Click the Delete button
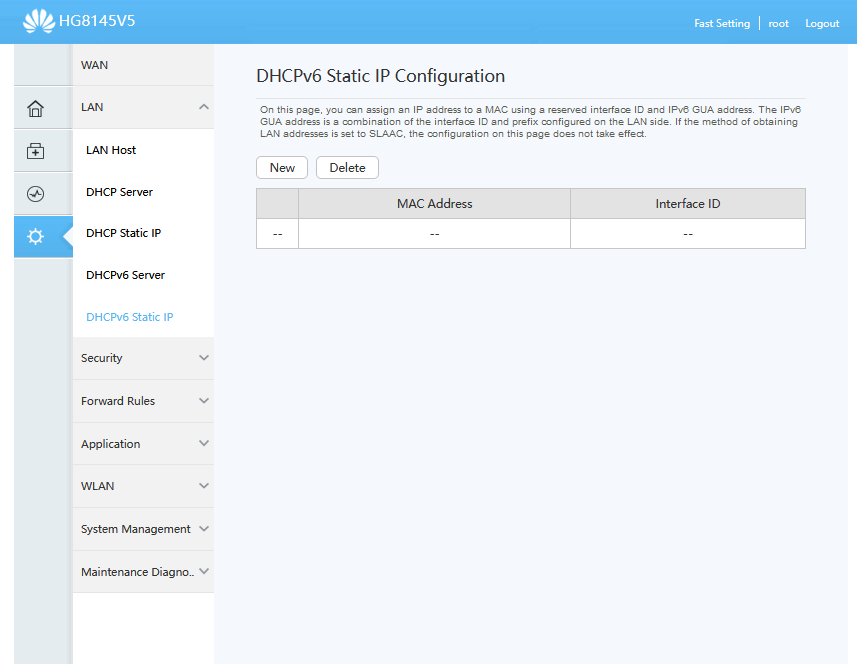 pyautogui.click(x=347, y=168)
